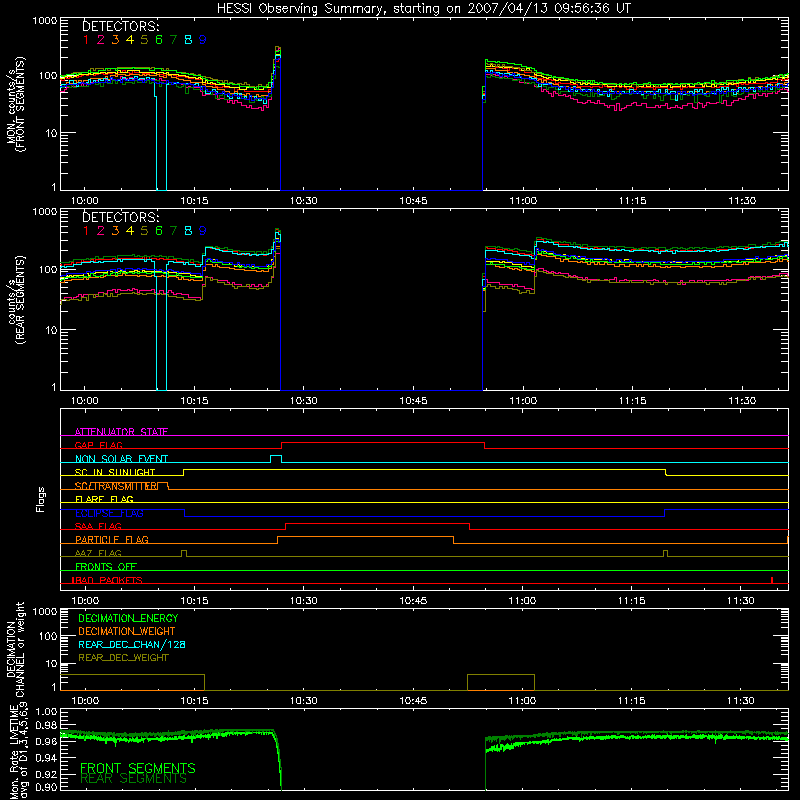Click the REAR_DEC_CHAN/128 legend entry
800x800 pixels.
(x=132, y=645)
